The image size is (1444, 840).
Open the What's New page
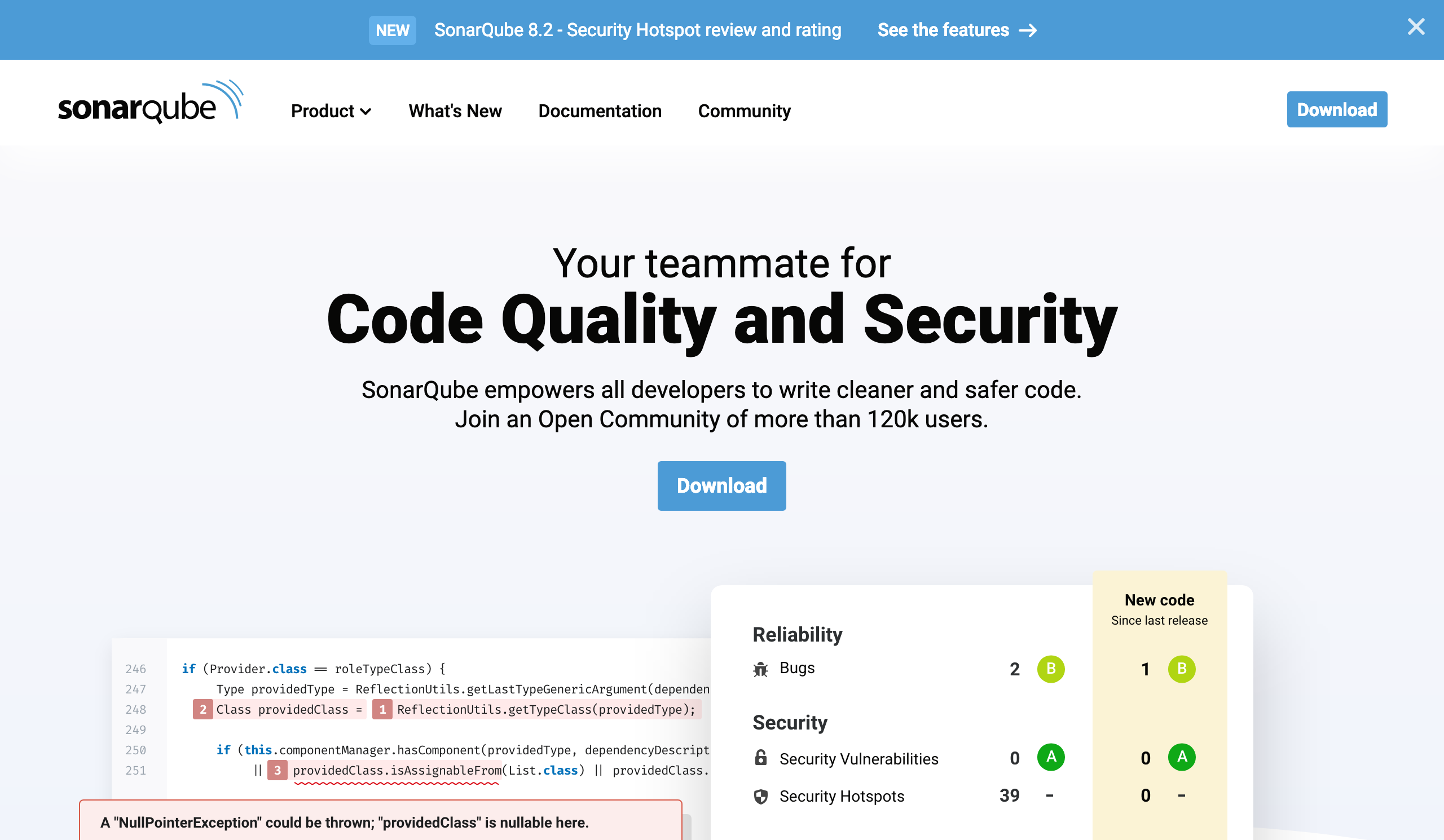pos(455,111)
